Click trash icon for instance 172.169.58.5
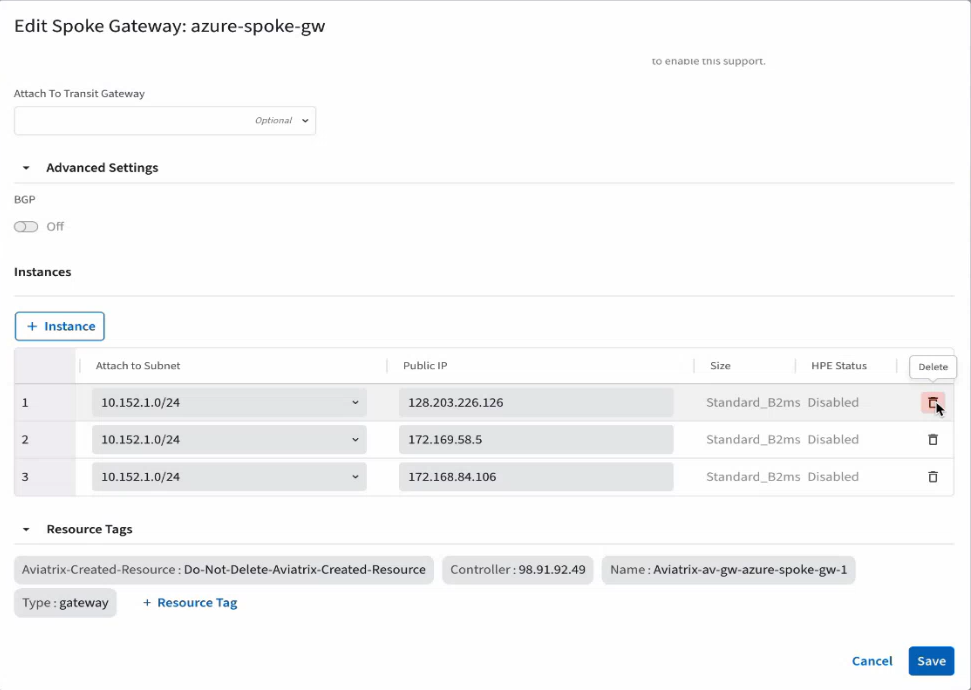 point(932,440)
